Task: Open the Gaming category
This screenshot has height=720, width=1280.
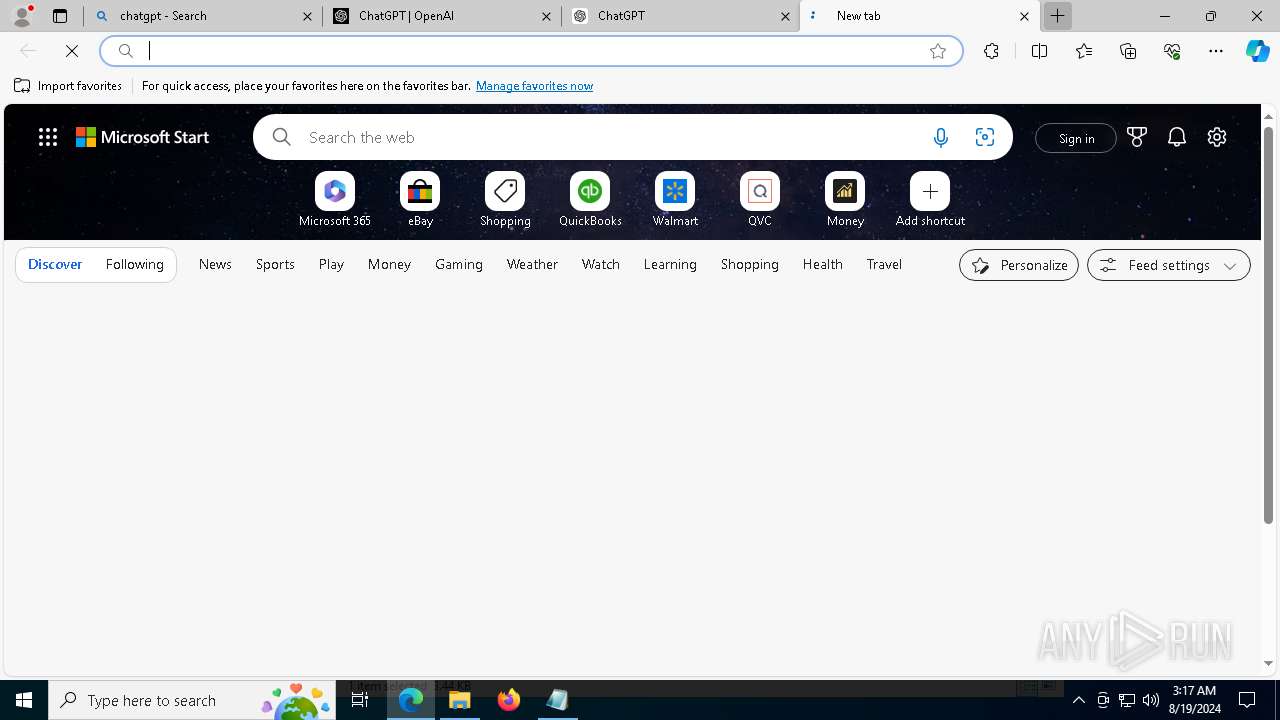Action: (459, 265)
